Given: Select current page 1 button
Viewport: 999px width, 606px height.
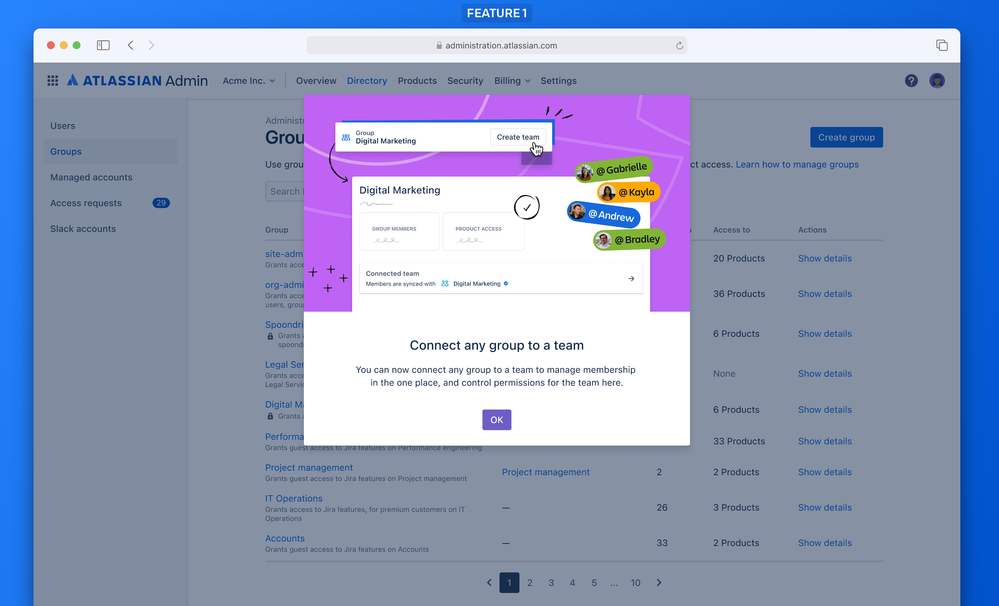Looking at the screenshot, I should (x=509, y=582).
